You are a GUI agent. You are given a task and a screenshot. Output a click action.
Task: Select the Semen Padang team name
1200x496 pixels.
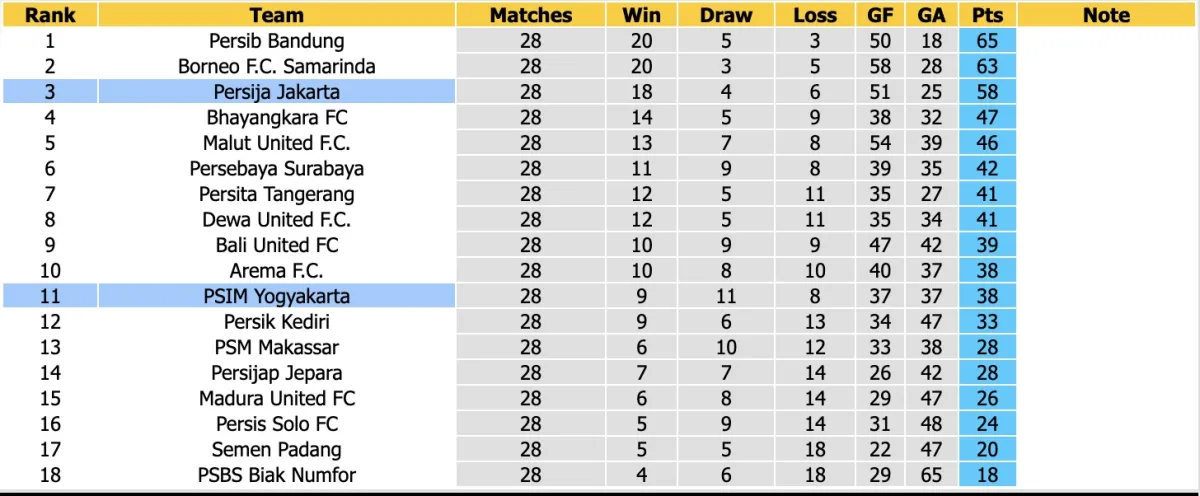pos(277,450)
